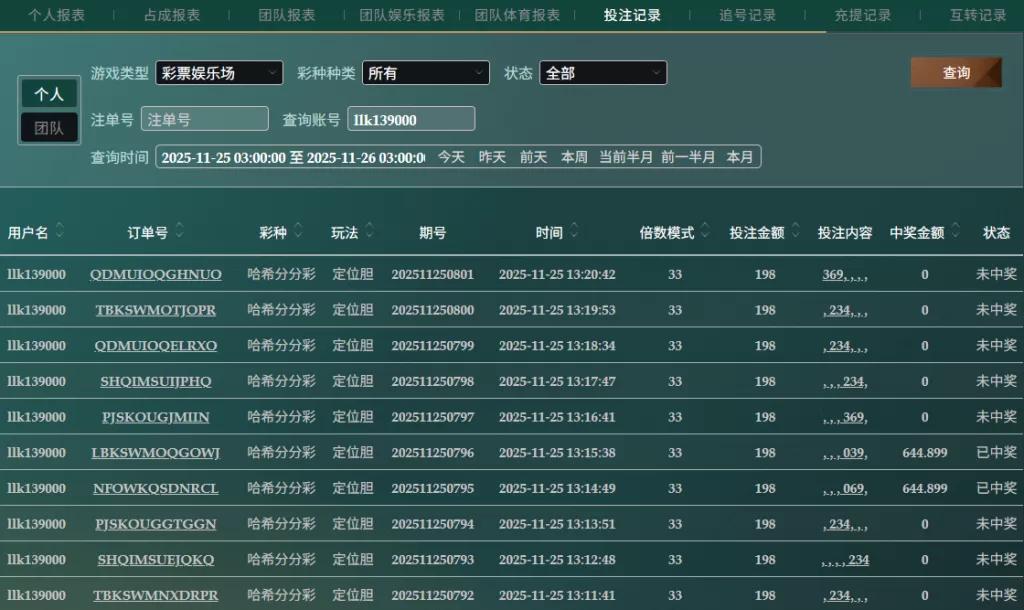Open the 追号记录 tab
This screenshot has width=1024, height=610.
click(748, 15)
